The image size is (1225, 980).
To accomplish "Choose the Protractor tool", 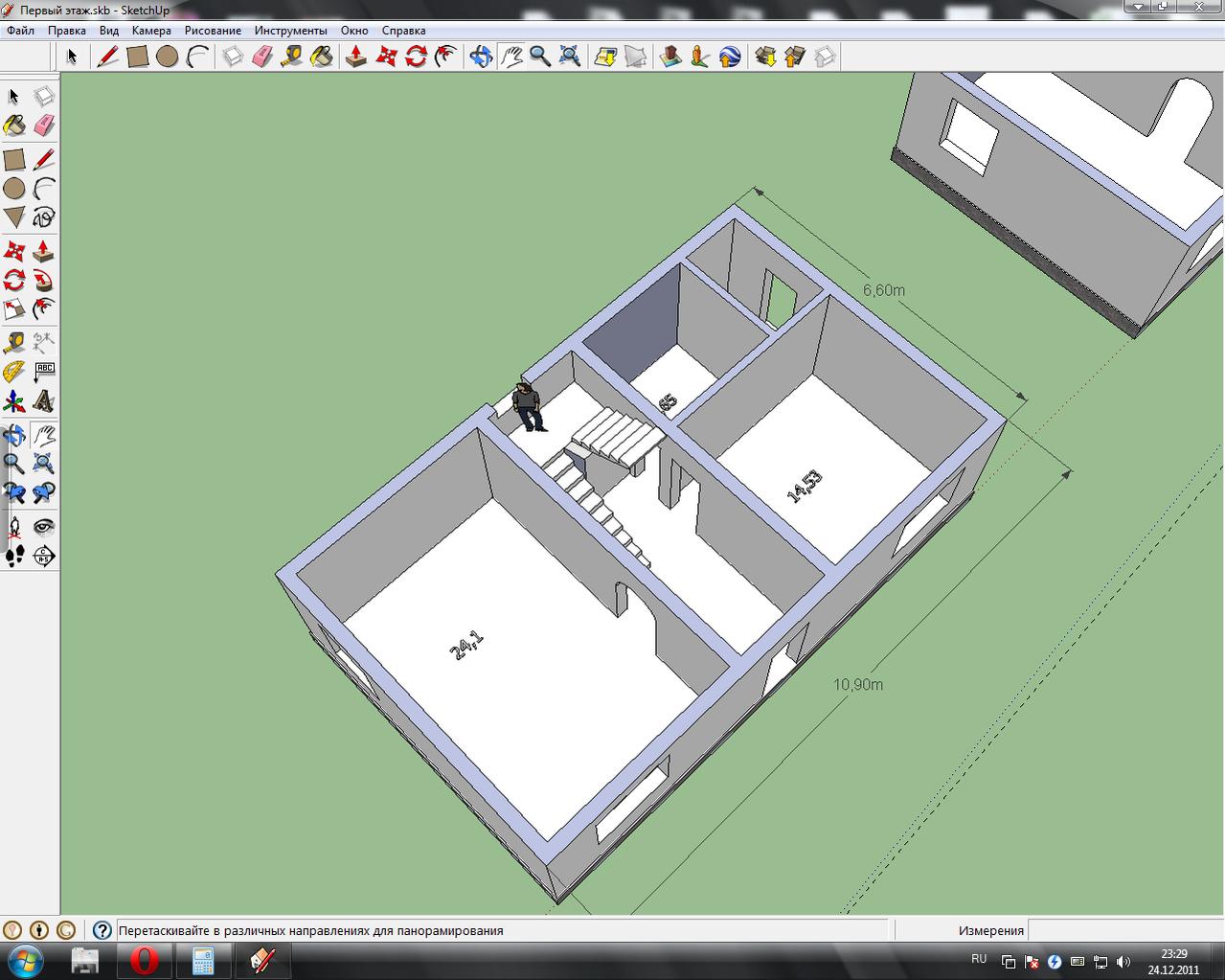I will pos(14,372).
